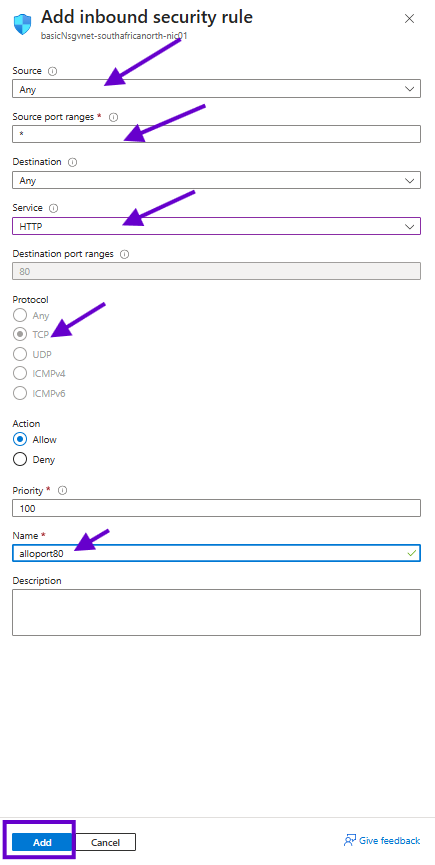435x865 pixels.
Task: Click the network security shield icon
Action: coord(23,25)
